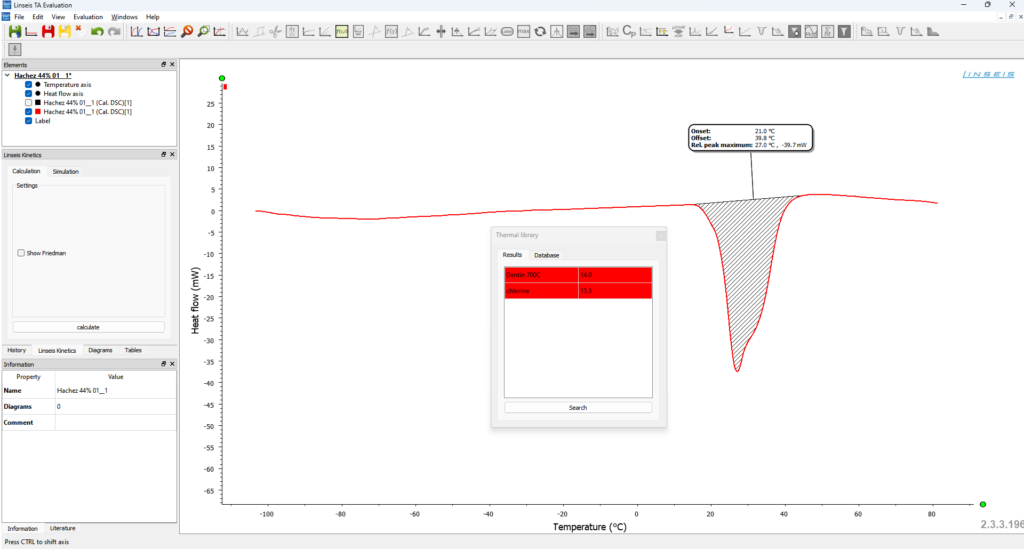The height and width of the screenshot is (550, 1024).
Task: Collapse the Hachez 44% 01_1 tree node
Action: pyautogui.click(x=8, y=75)
